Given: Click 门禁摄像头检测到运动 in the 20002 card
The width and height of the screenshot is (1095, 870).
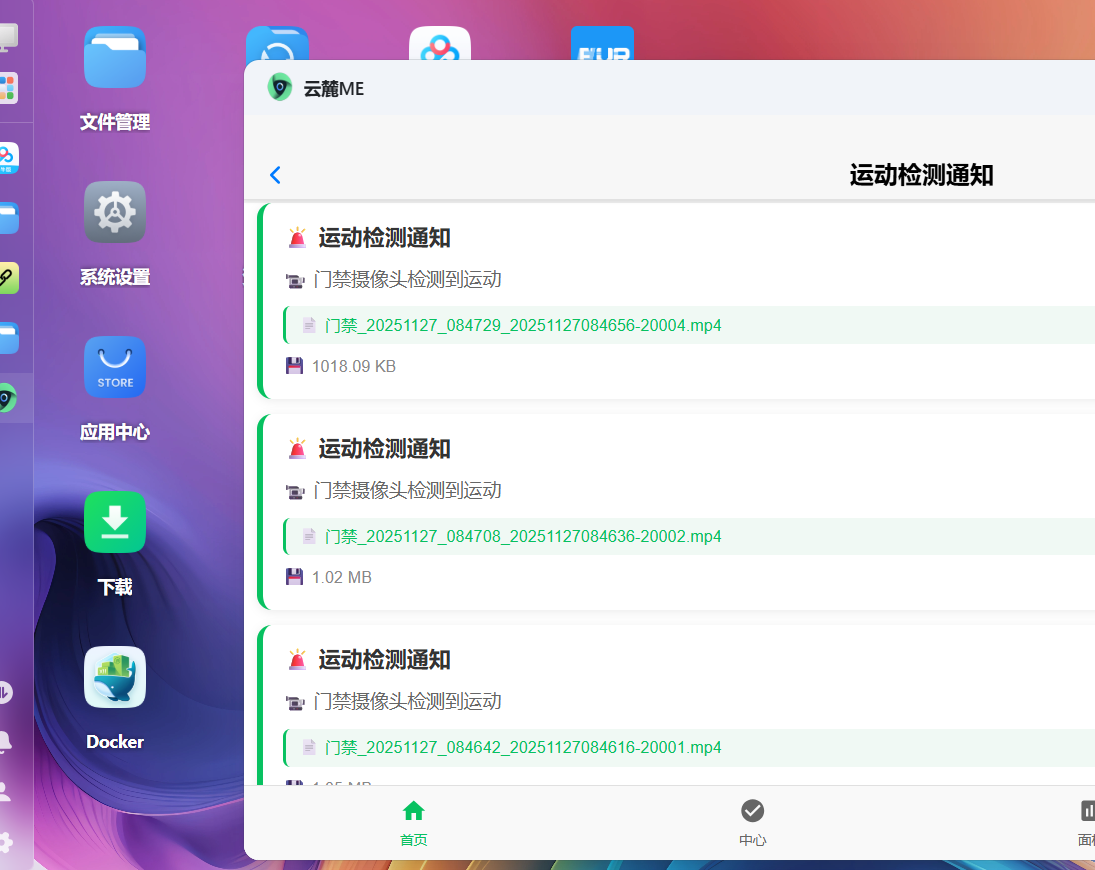Looking at the screenshot, I should 407,490.
